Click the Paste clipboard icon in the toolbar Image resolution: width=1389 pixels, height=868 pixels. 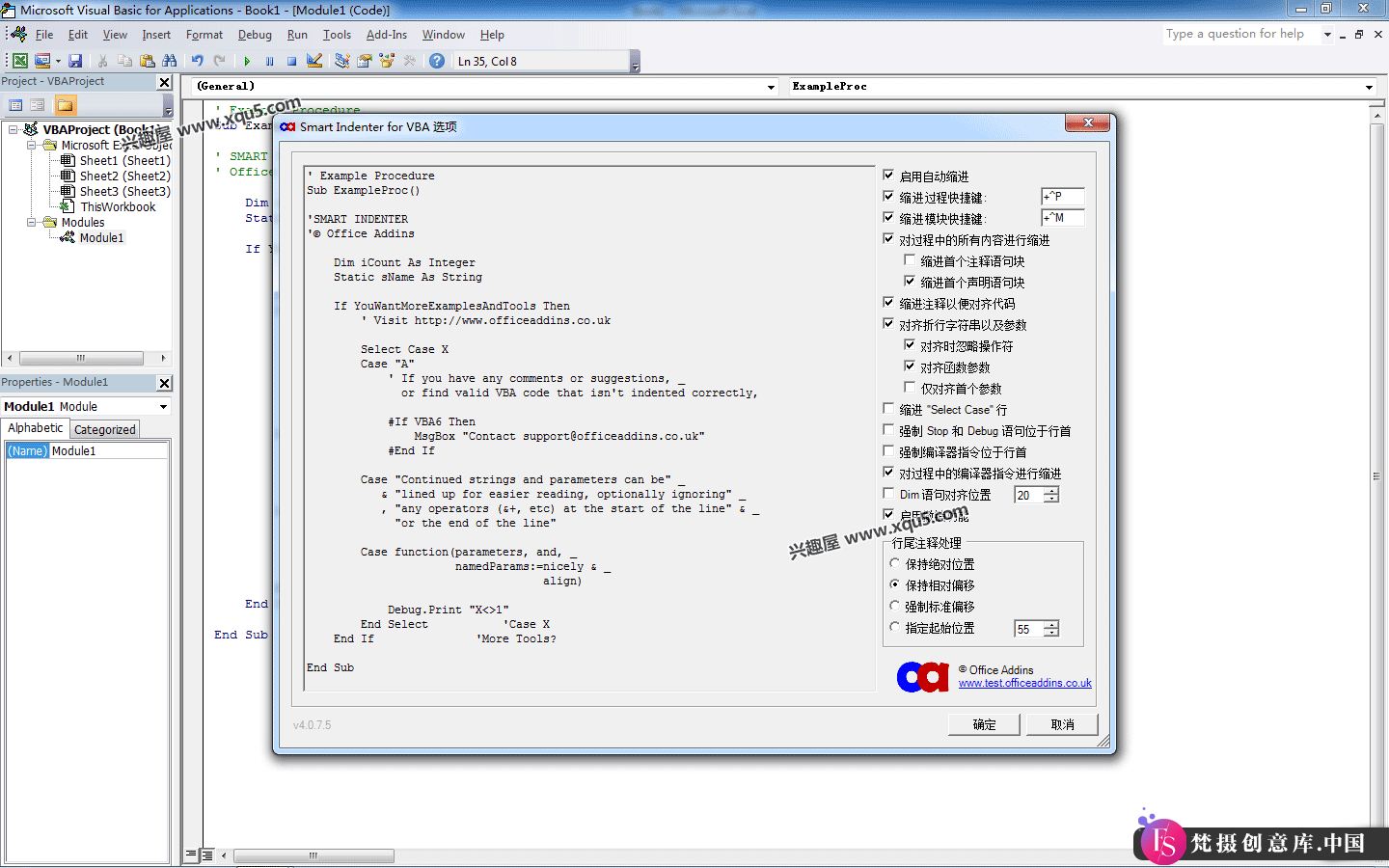(x=148, y=61)
